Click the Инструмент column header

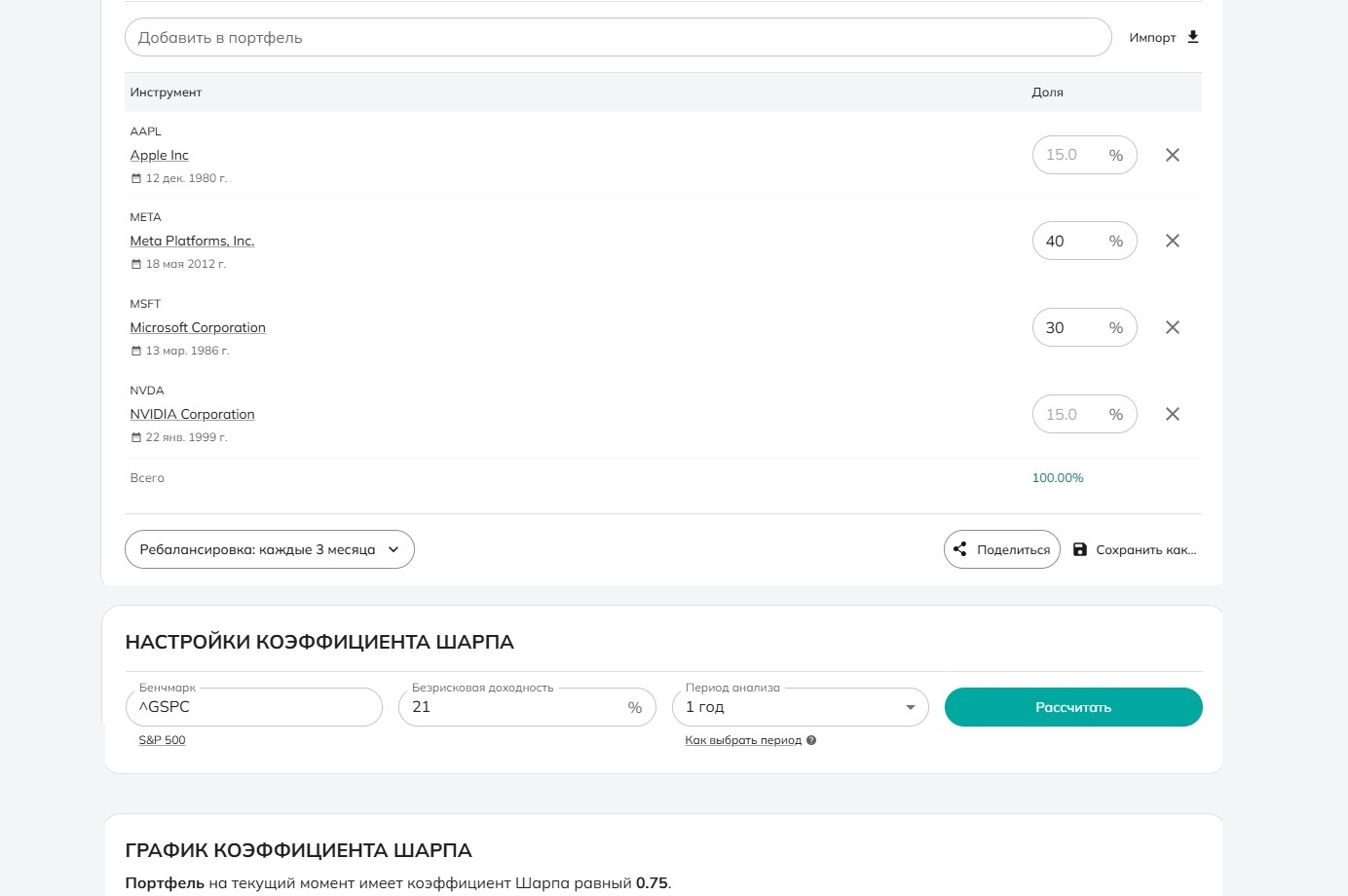pos(166,93)
